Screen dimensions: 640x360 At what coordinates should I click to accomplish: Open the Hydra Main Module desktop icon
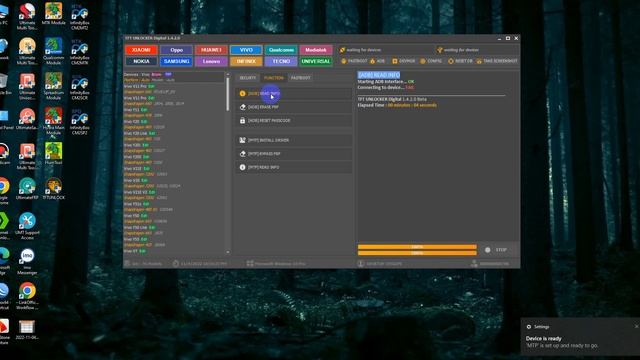click(x=53, y=121)
